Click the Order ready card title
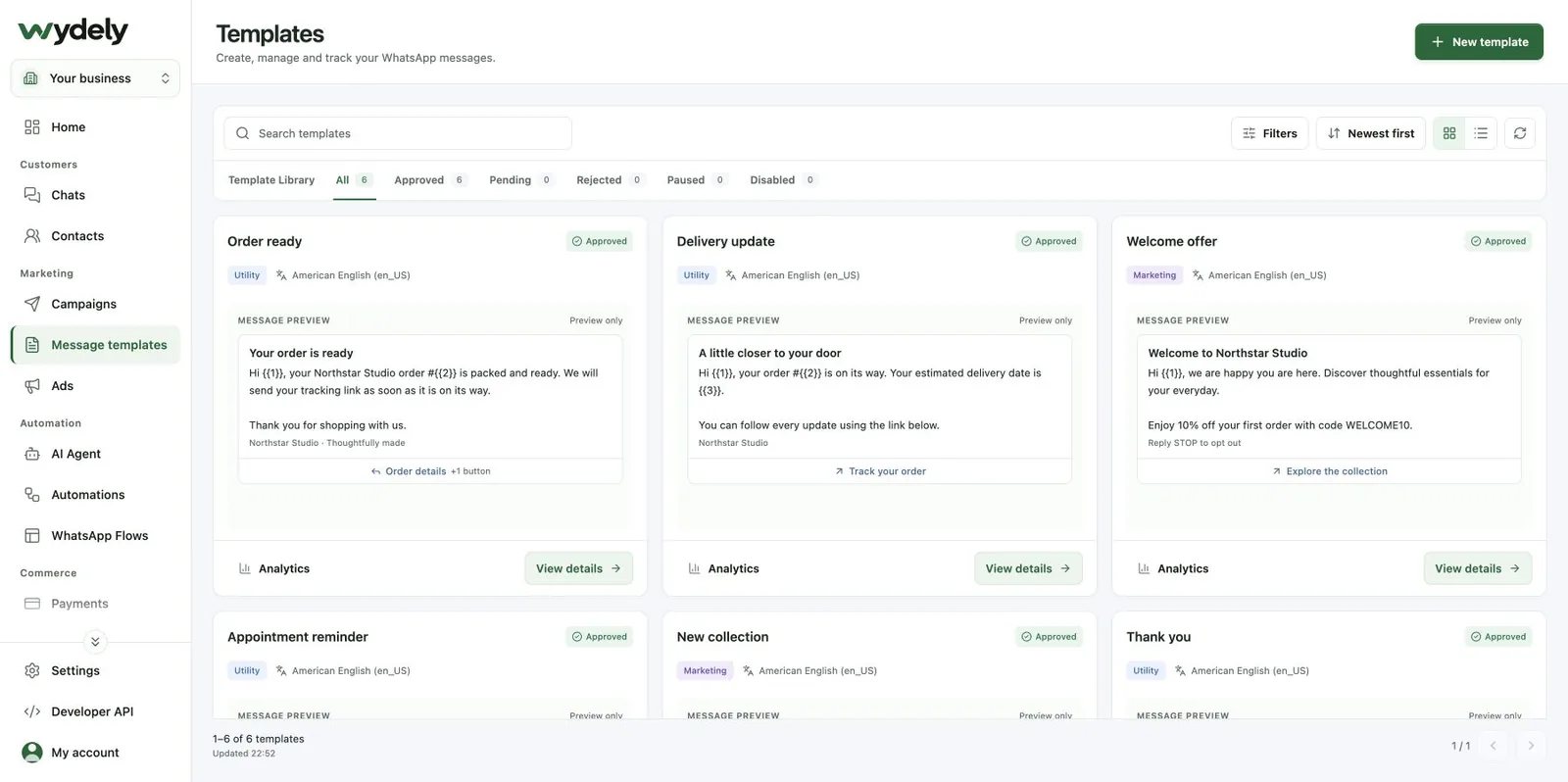 265,241
